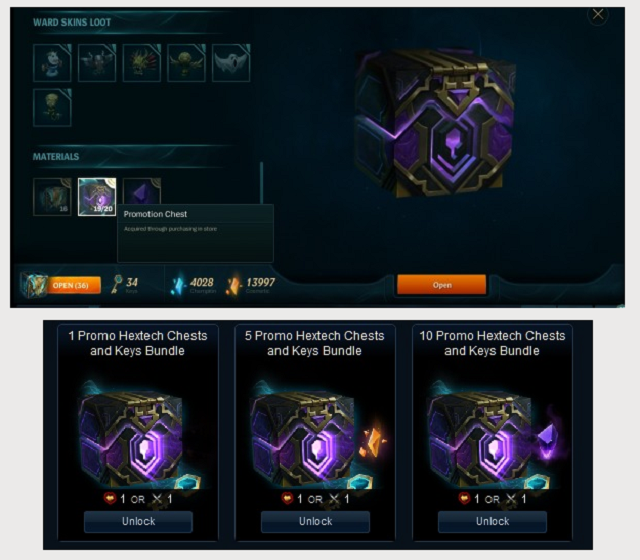Select the Hextech chest material with count 16

click(x=52, y=197)
